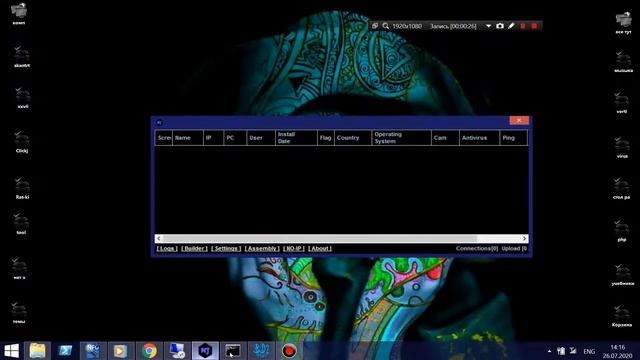This screenshot has width=640, height=360.
Task: Show hidden system tray icons
Action: tap(549, 351)
